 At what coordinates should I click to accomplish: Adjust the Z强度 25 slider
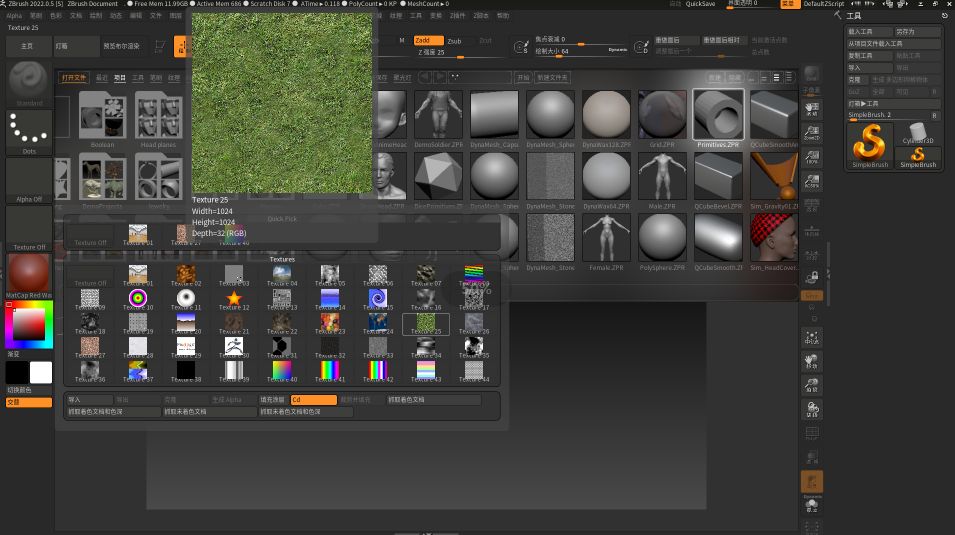click(461, 52)
